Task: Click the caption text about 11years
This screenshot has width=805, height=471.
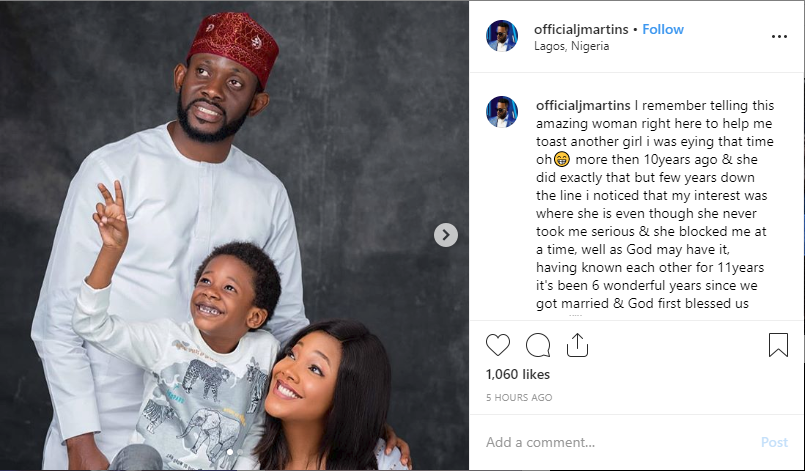Action: pyautogui.click(x=650, y=267)
